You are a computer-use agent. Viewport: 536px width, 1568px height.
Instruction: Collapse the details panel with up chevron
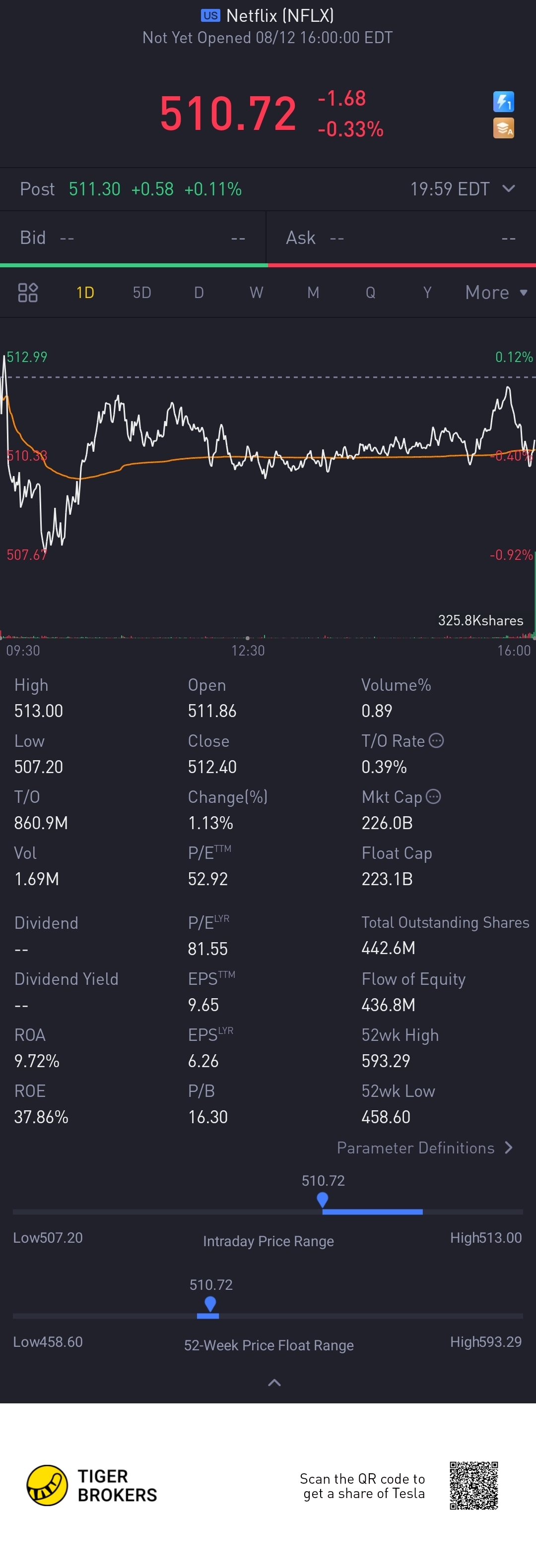click(x=274, y=1383)
